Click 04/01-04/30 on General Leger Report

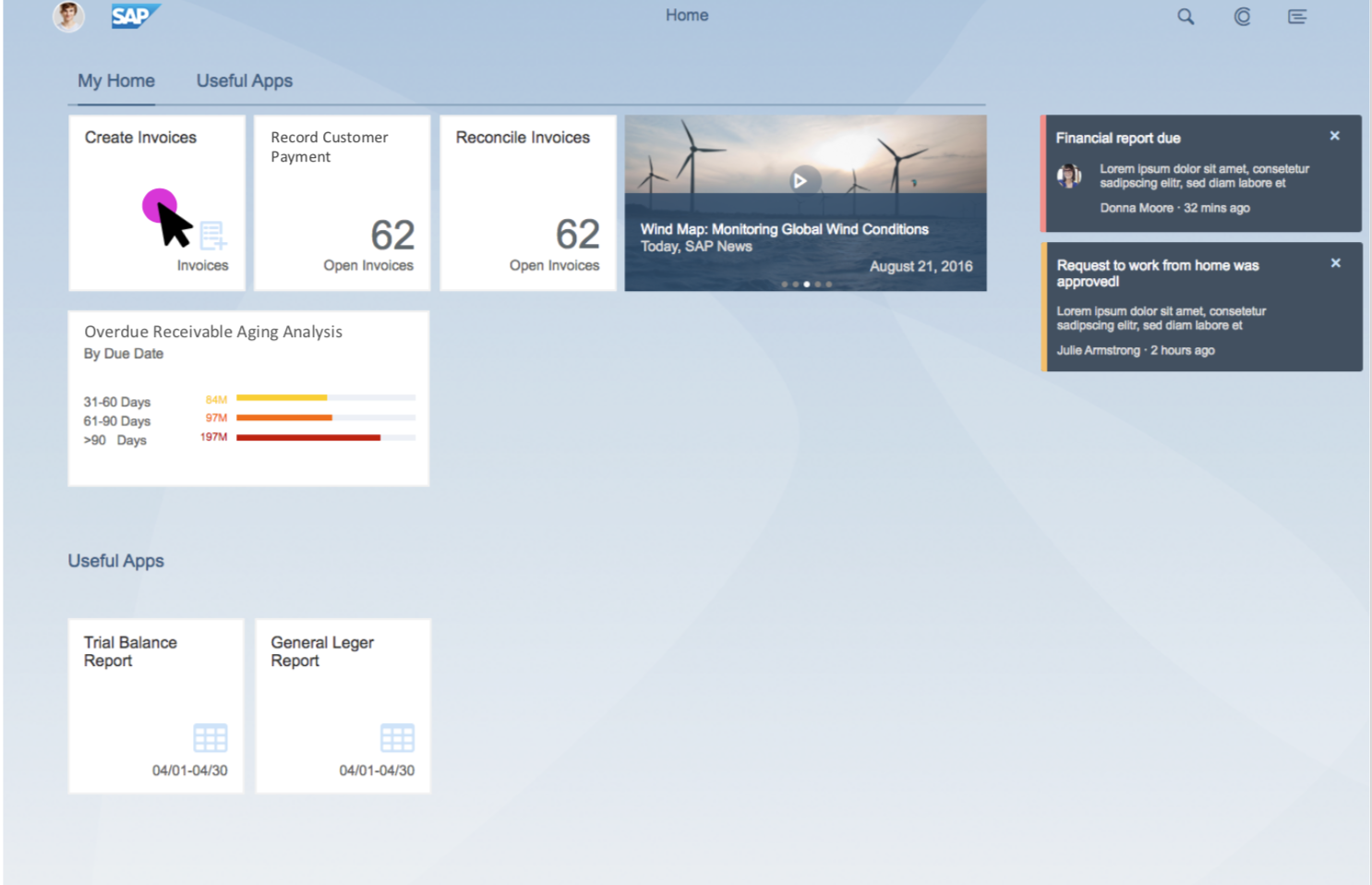(x=377, y=770)
